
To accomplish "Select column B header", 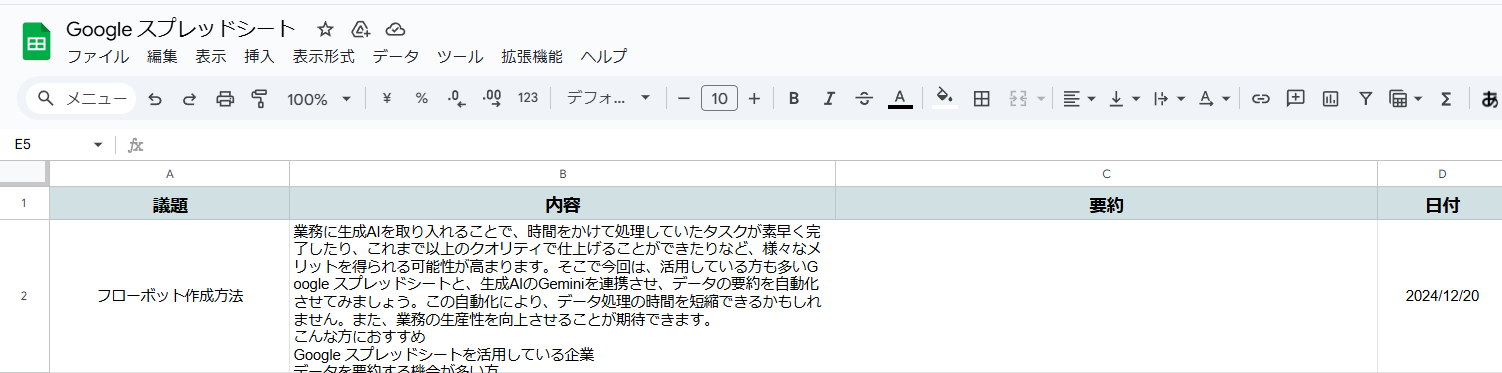I will click(x=563, y=174).
